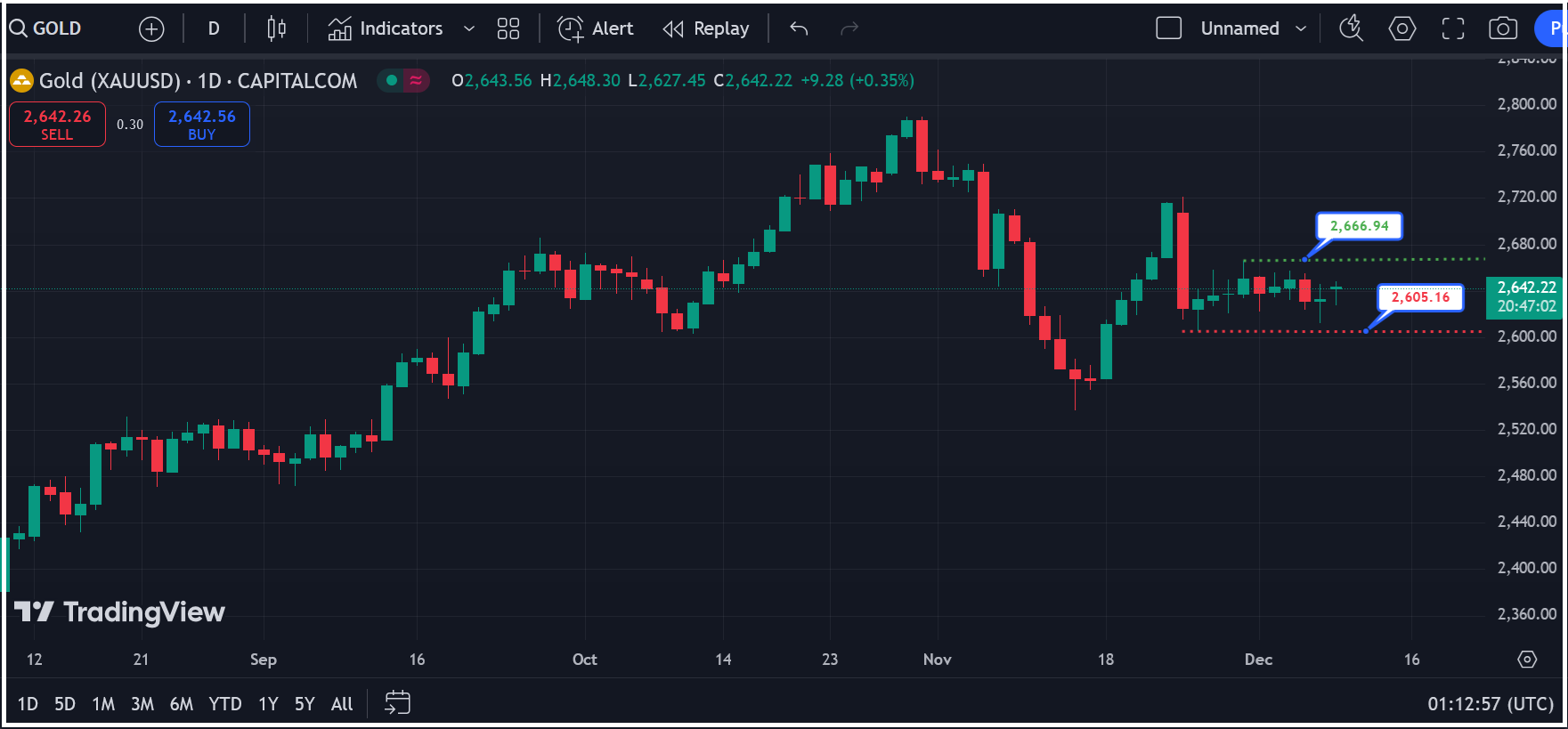Open the layout templates grid icon
1568x729 pixels.
[x=508, y=29]
